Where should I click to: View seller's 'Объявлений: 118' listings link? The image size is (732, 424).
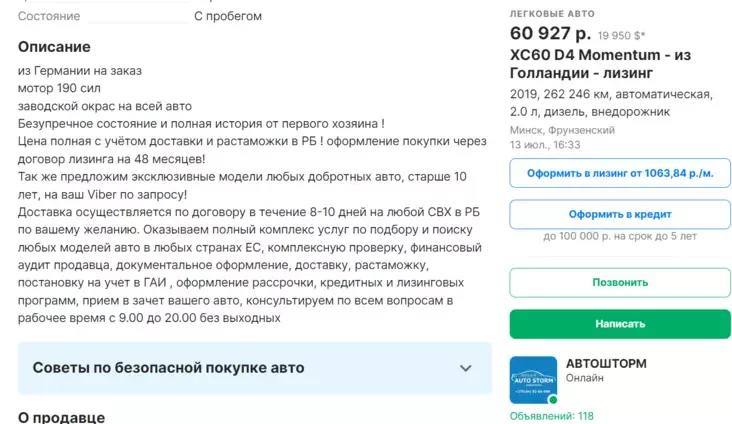pos(551,416)
